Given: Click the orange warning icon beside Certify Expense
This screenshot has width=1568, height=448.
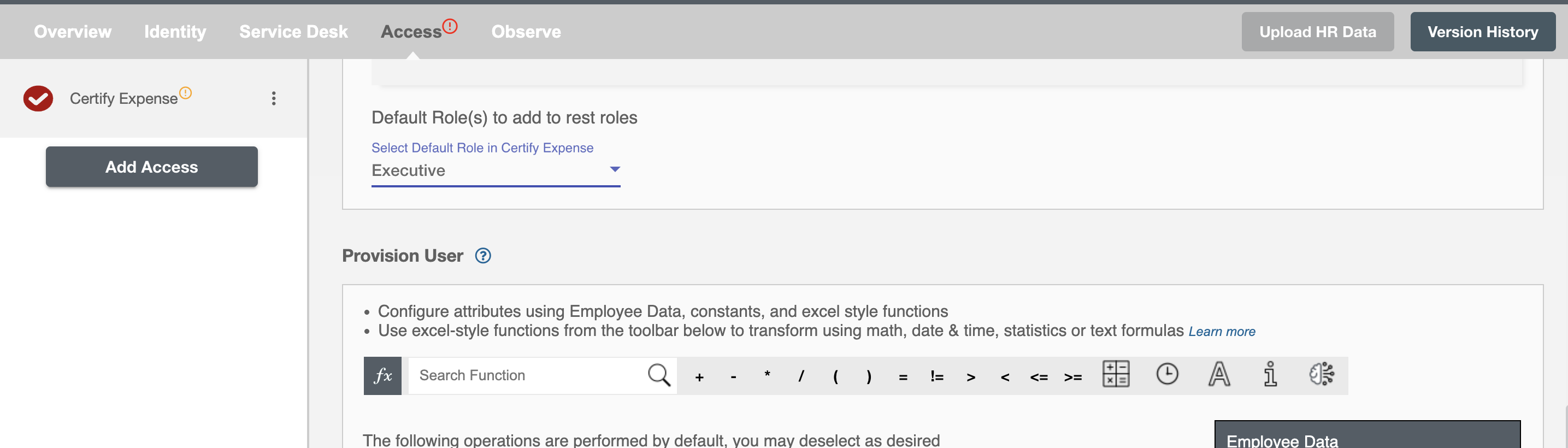Looking at the screenshot, I should 186,92.
